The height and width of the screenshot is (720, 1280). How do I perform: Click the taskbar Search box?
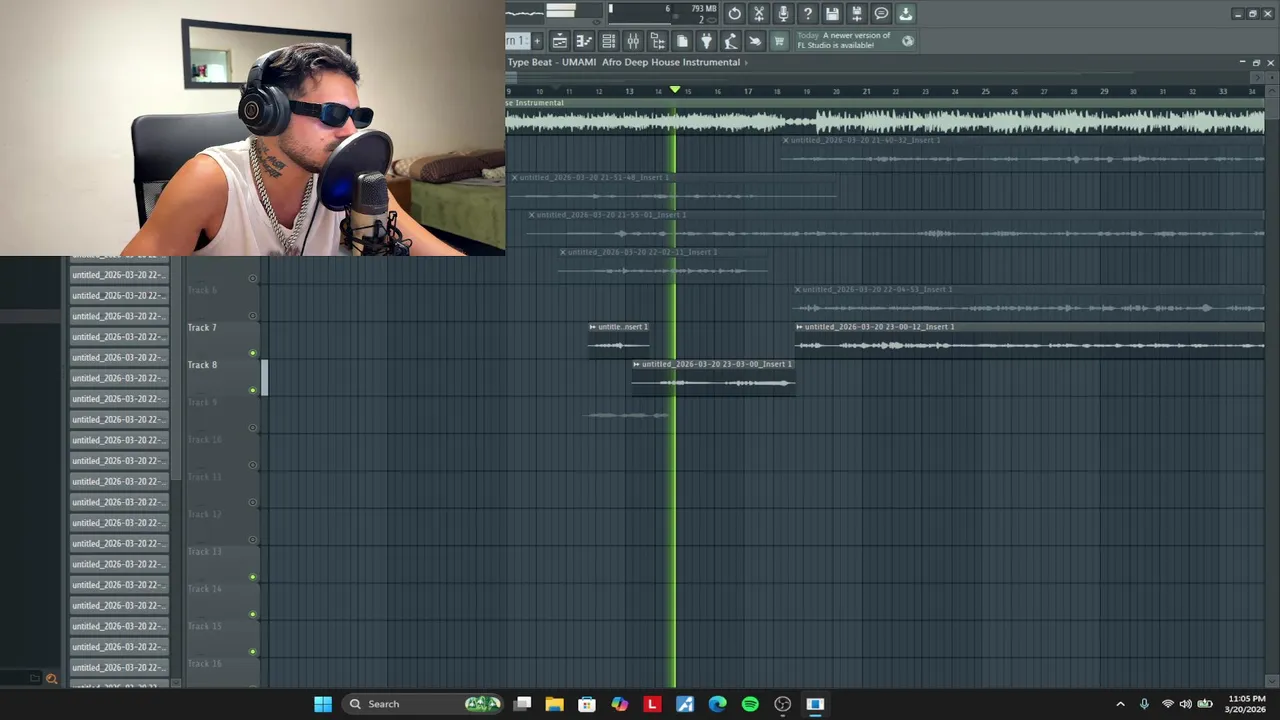(x=424, y=704)
